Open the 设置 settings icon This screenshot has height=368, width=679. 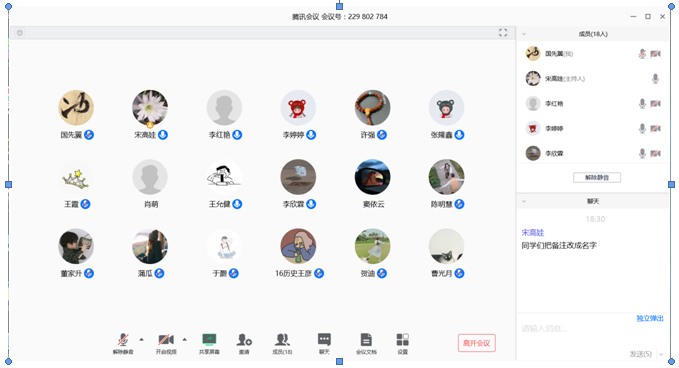(x=402, y=340)
